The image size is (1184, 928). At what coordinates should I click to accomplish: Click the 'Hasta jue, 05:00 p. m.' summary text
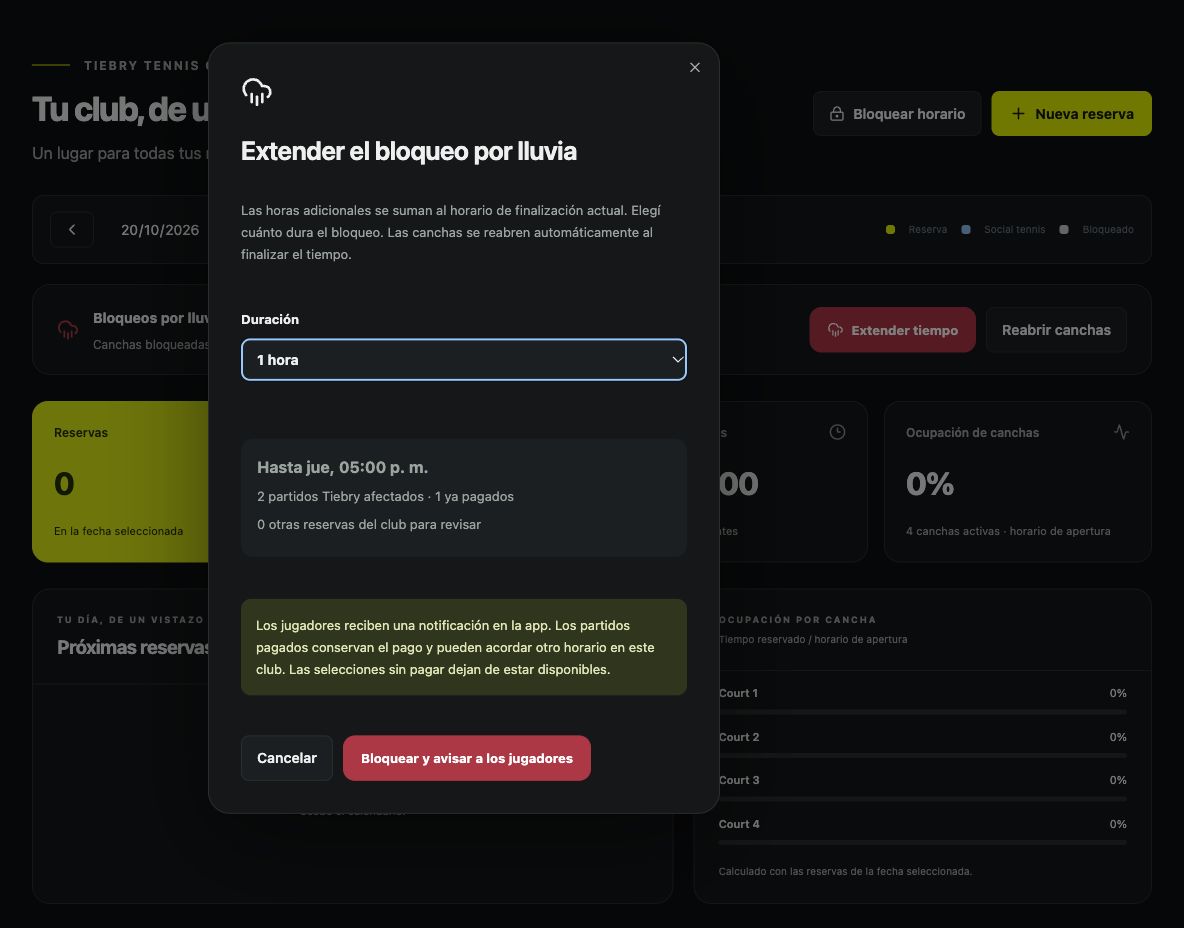342,467
